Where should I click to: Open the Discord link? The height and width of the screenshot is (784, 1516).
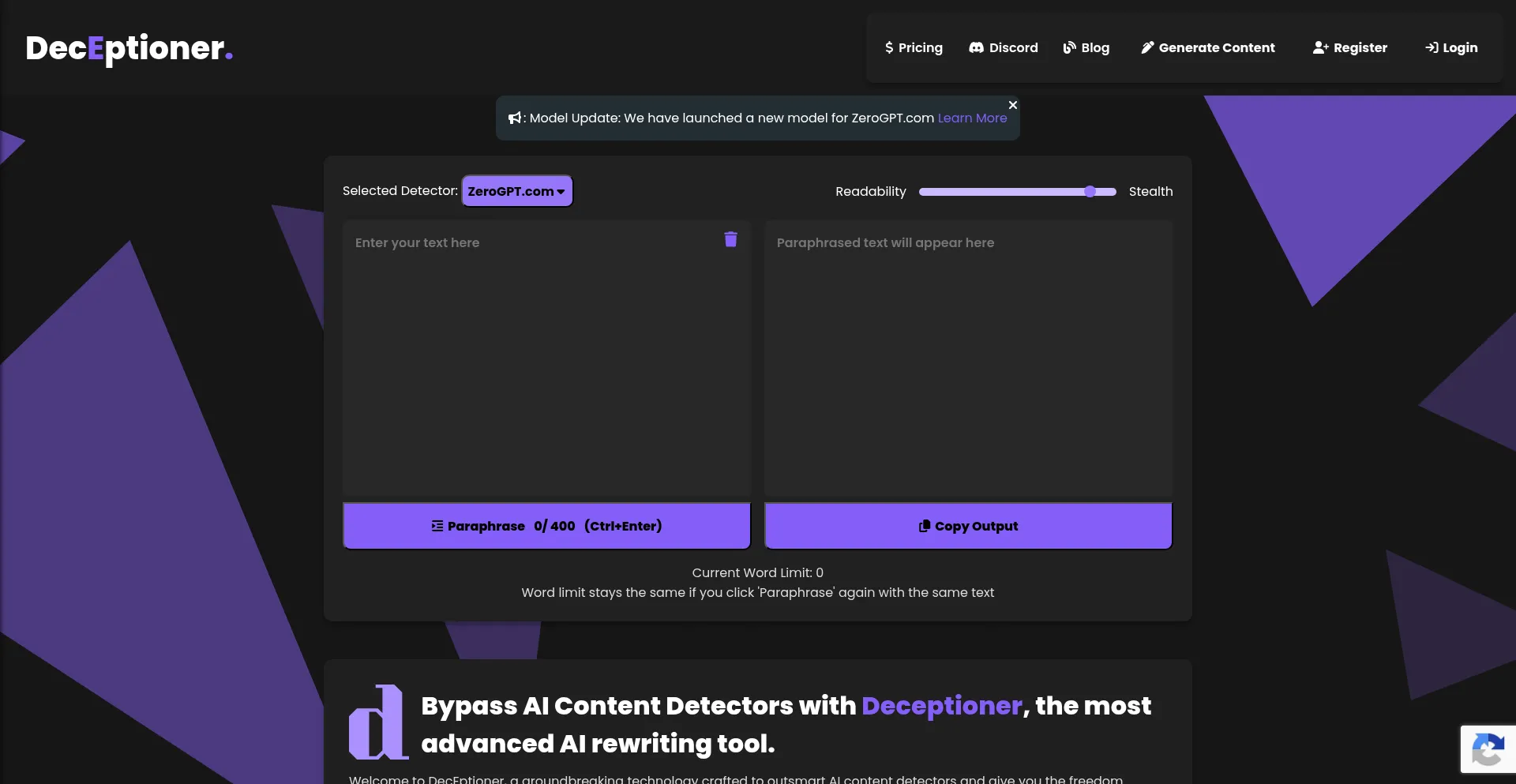click(1004, 47)
